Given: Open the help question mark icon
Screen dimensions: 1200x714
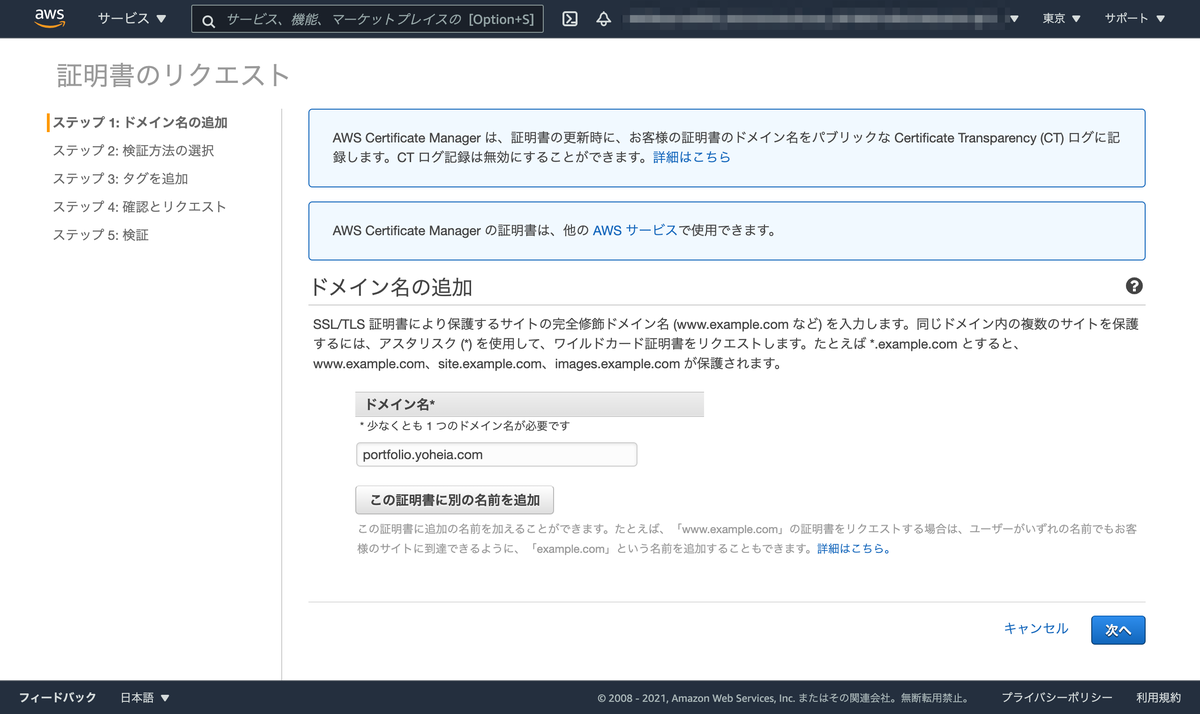Looking at the screenshot, I should tap(1134, 286).
